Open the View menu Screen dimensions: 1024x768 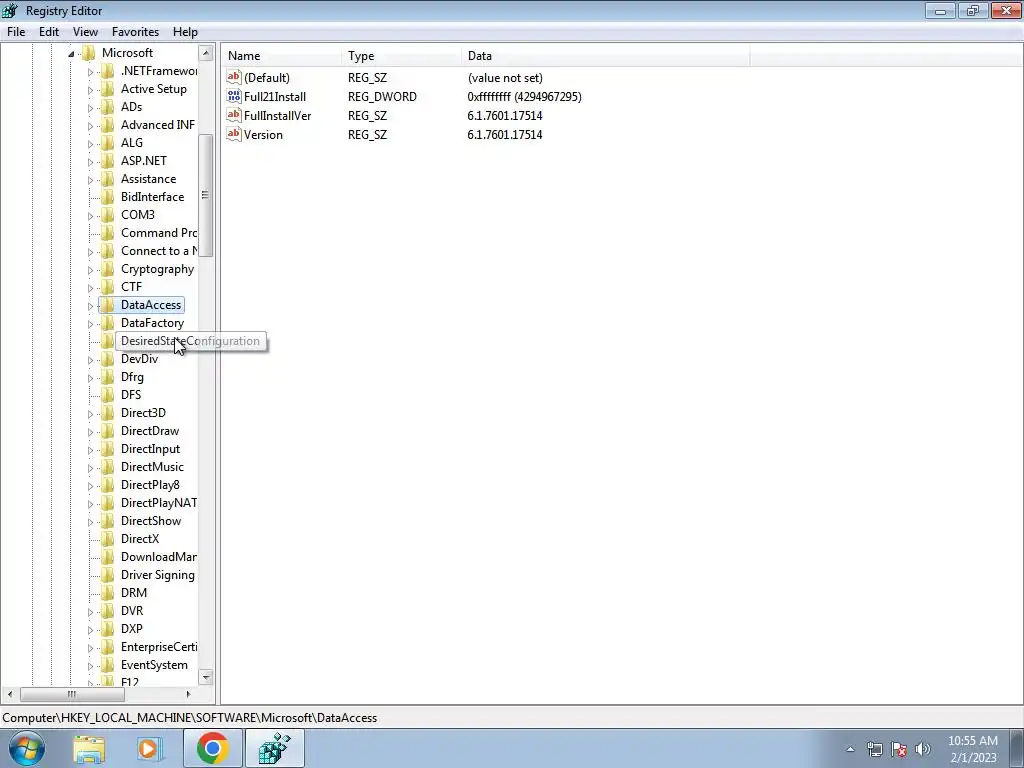[85, 31]
